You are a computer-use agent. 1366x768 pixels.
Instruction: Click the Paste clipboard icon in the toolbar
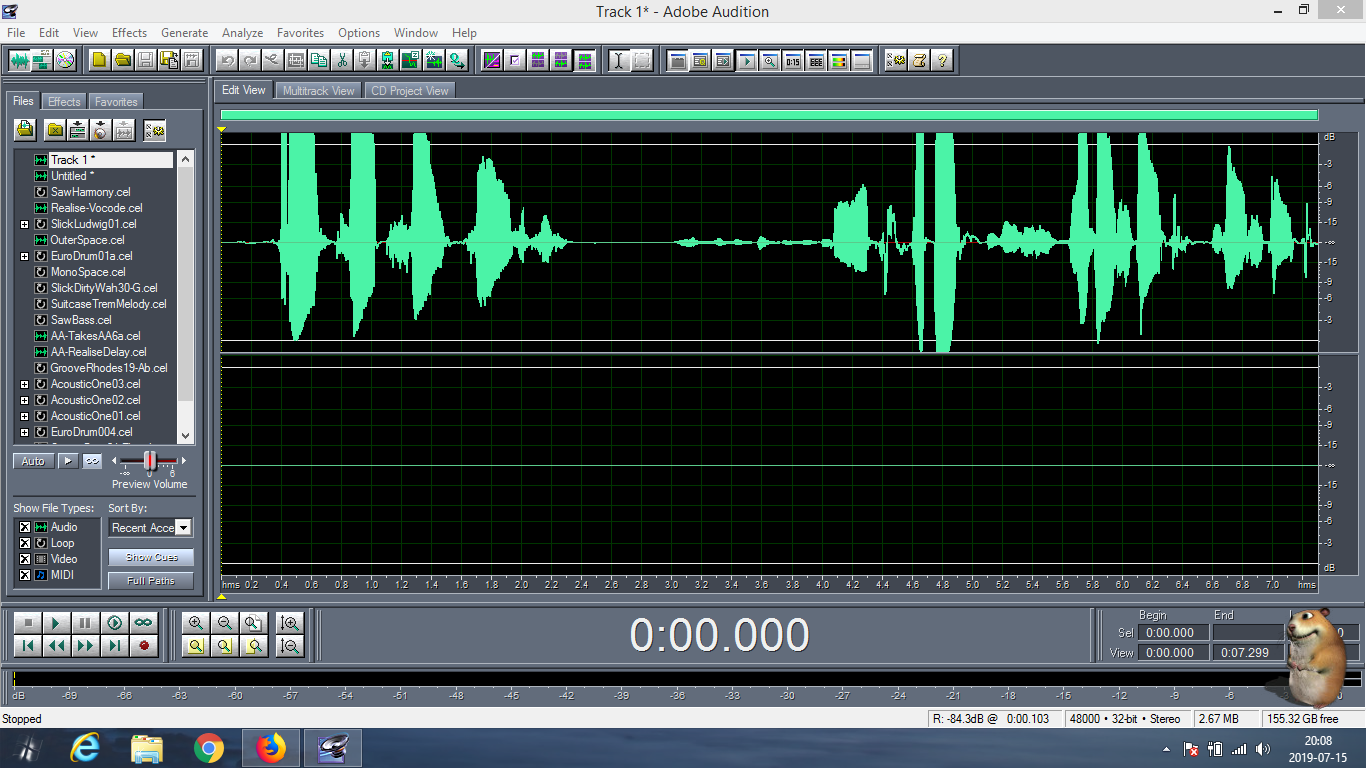[365, 60]
